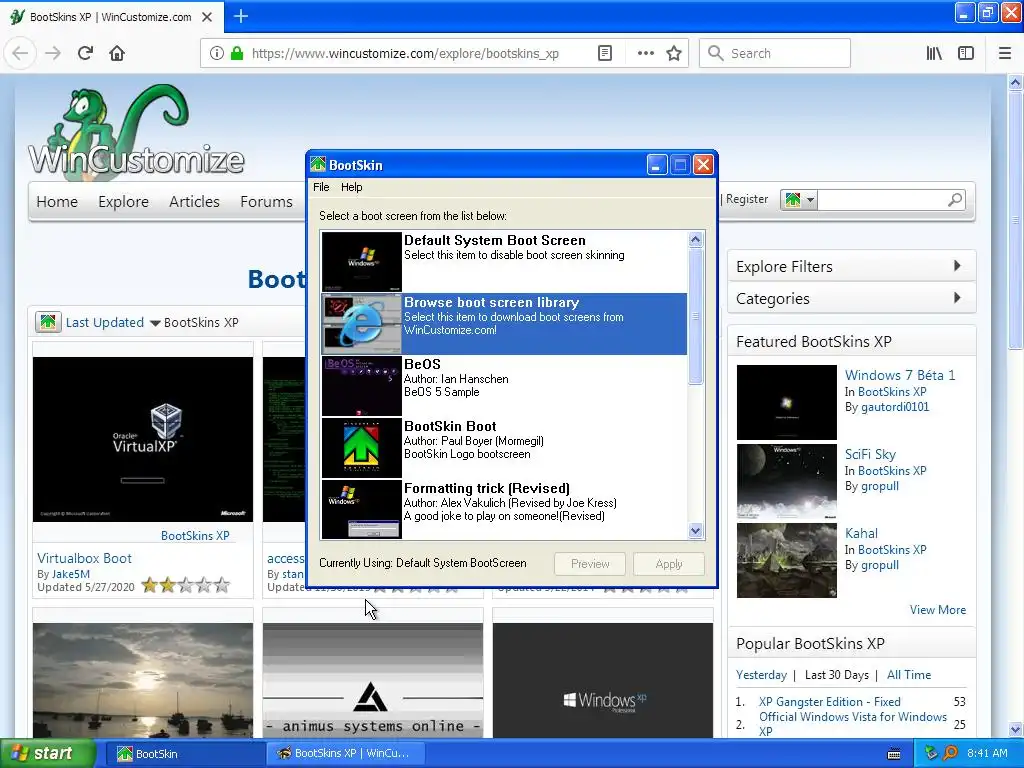
Task: Click View More under Featured BootSkins
Action: pos(938,609)
